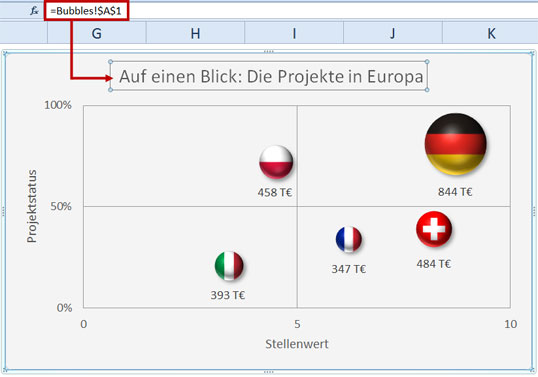538x377 pixels.
Task: Select the 458 T€ data label
Action: click(275, 192)
